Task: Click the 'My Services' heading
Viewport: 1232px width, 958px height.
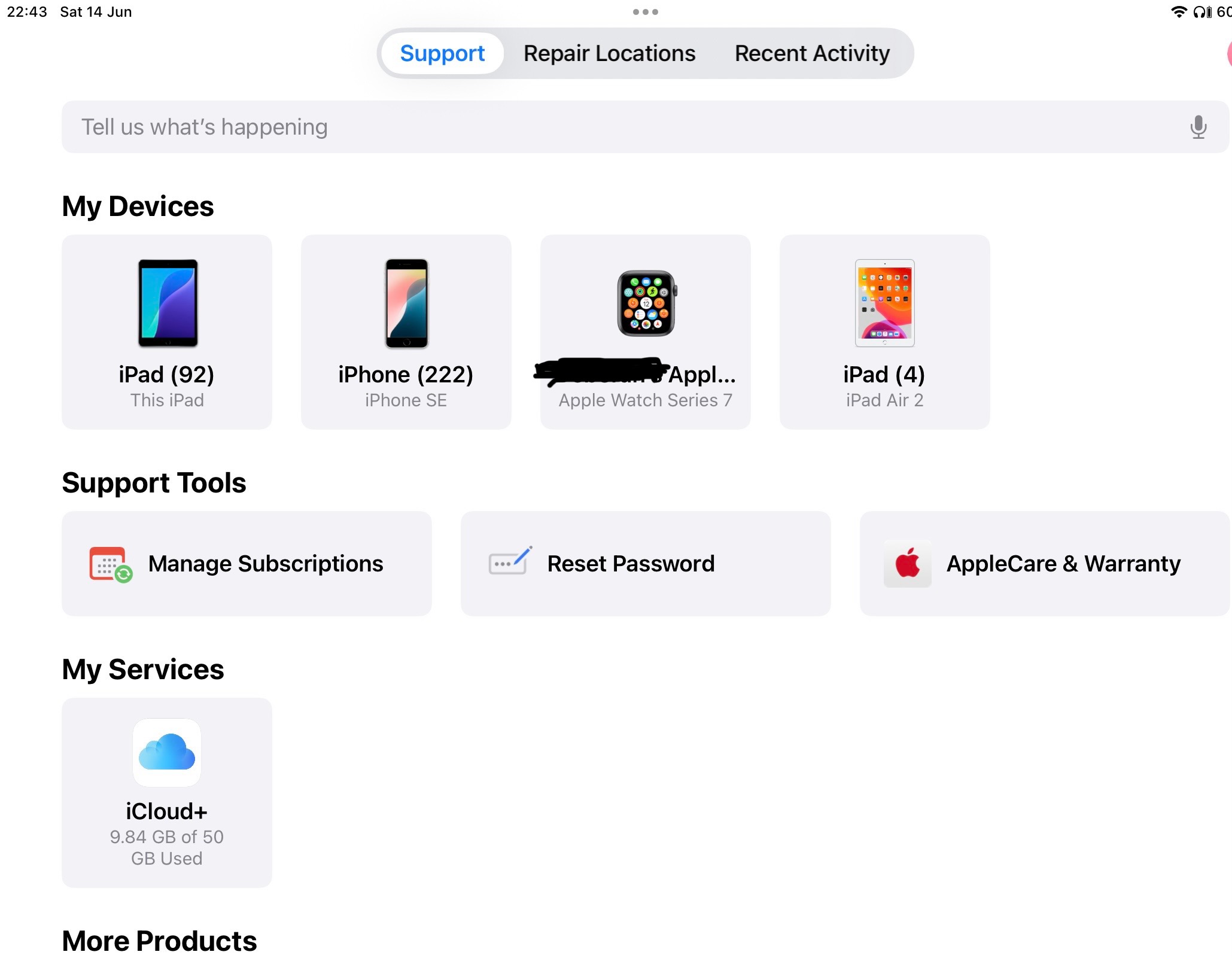Action: pos(143,670)
